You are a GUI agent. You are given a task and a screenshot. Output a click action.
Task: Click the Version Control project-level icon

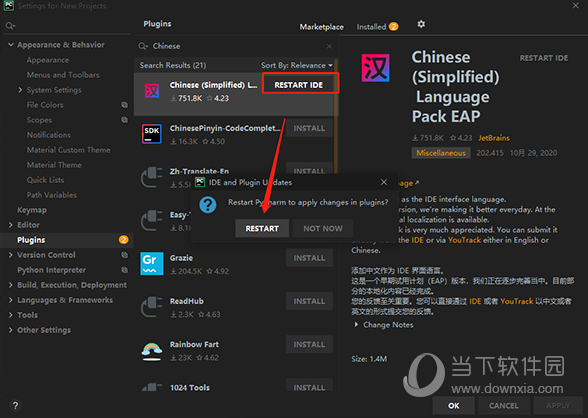[x=124, y=255]
